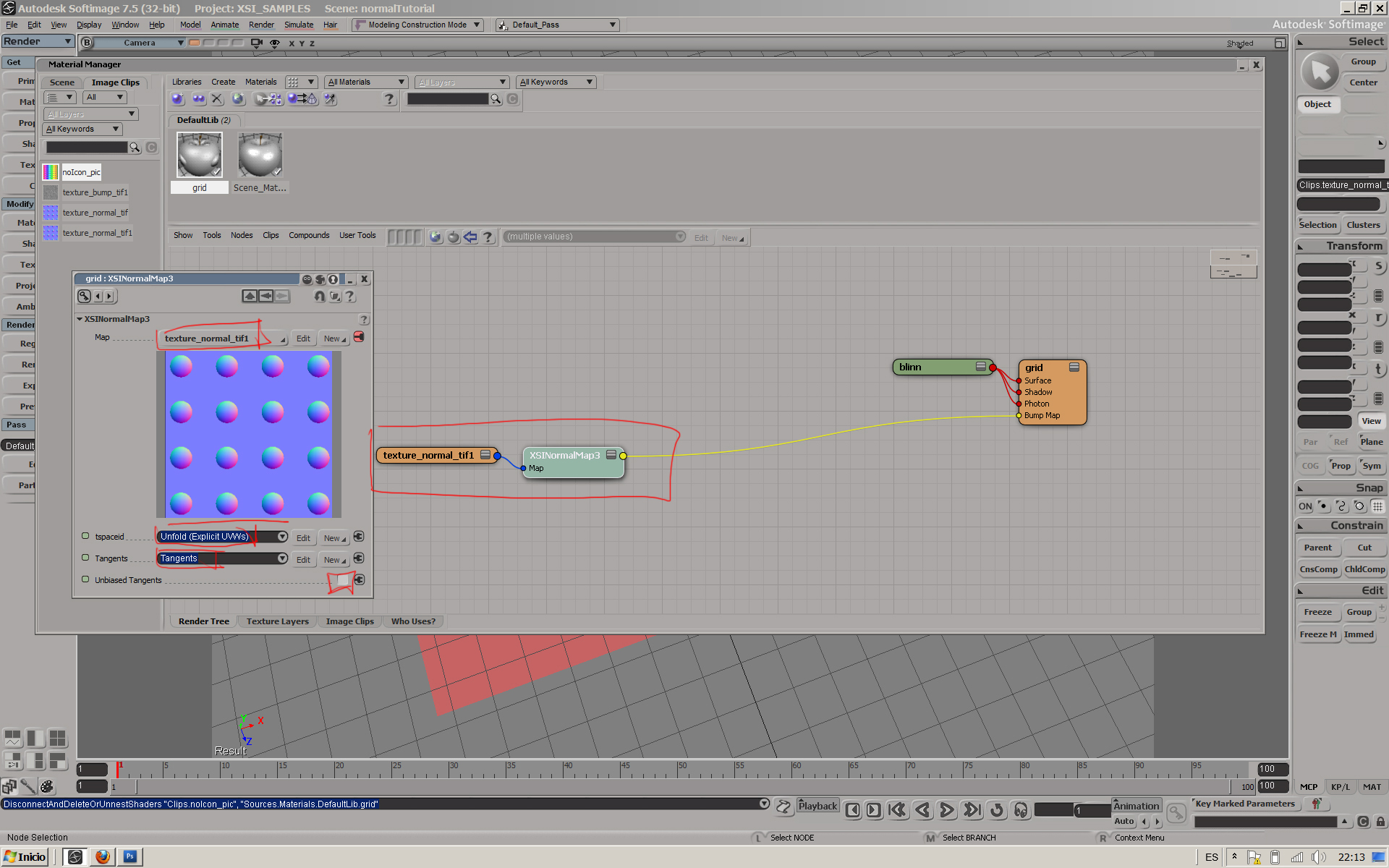
Task: Open All Materials filter dropdown
Action: (365, 82)
